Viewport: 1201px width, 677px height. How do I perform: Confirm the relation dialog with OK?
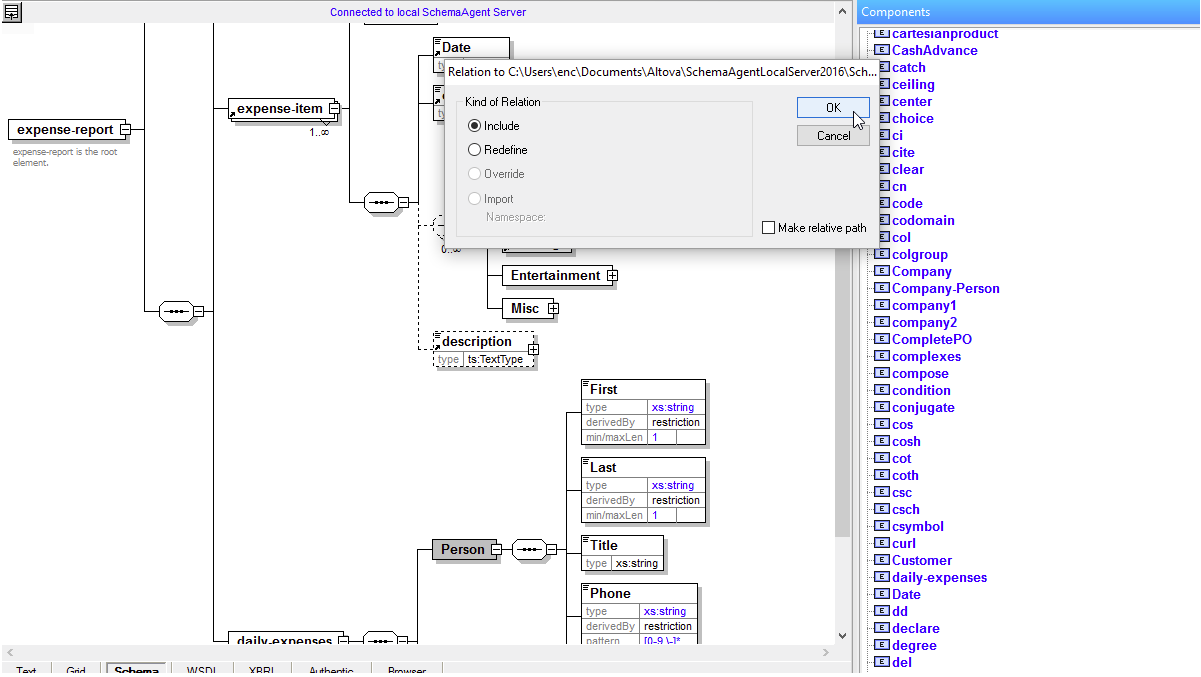point(833,108)
